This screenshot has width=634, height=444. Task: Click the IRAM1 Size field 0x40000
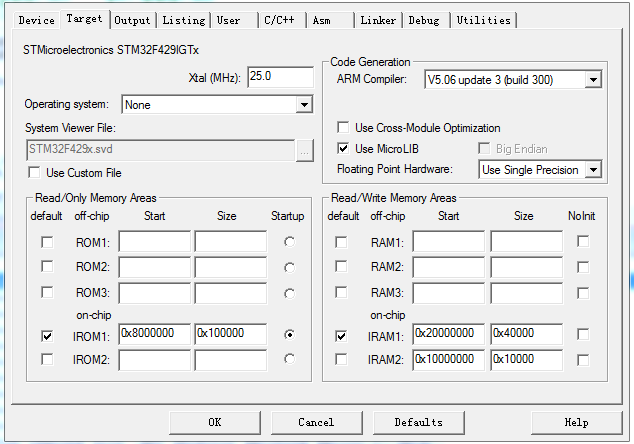tap(526, 334)
